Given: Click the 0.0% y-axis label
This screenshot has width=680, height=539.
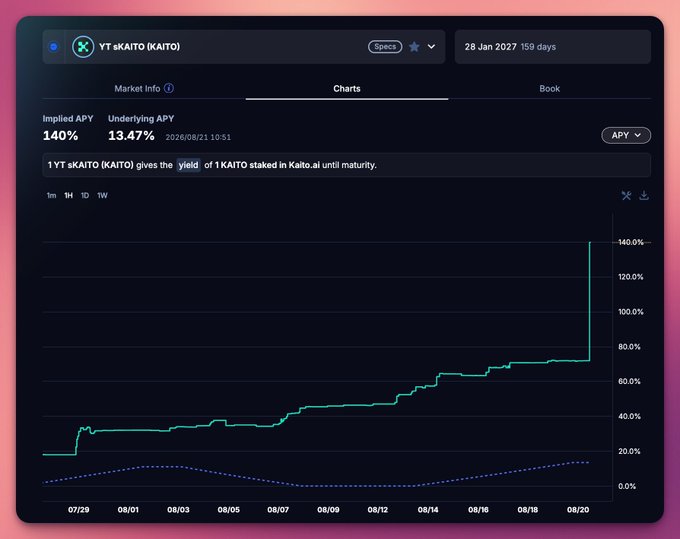Looking at the screenshot, I should click(x=627, y=486).
